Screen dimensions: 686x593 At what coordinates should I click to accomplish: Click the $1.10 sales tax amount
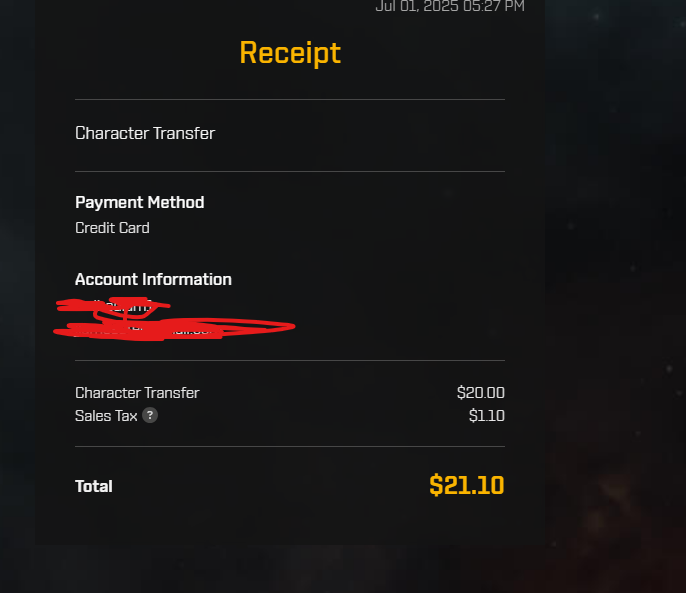pyautogui.click(x=486, y=416)
